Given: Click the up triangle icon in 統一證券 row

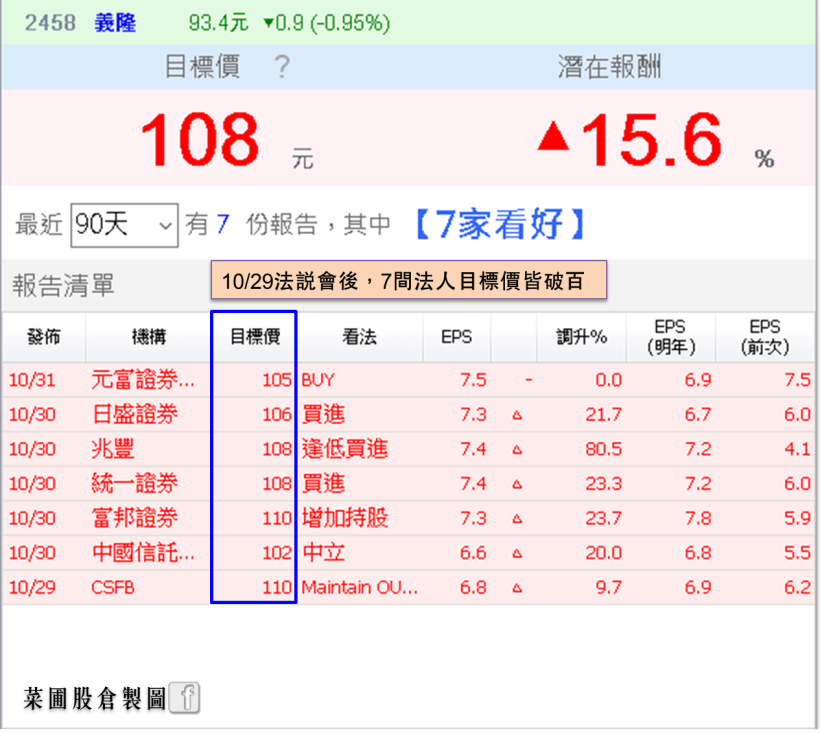Looking at the screenshot, I should 517,484.
